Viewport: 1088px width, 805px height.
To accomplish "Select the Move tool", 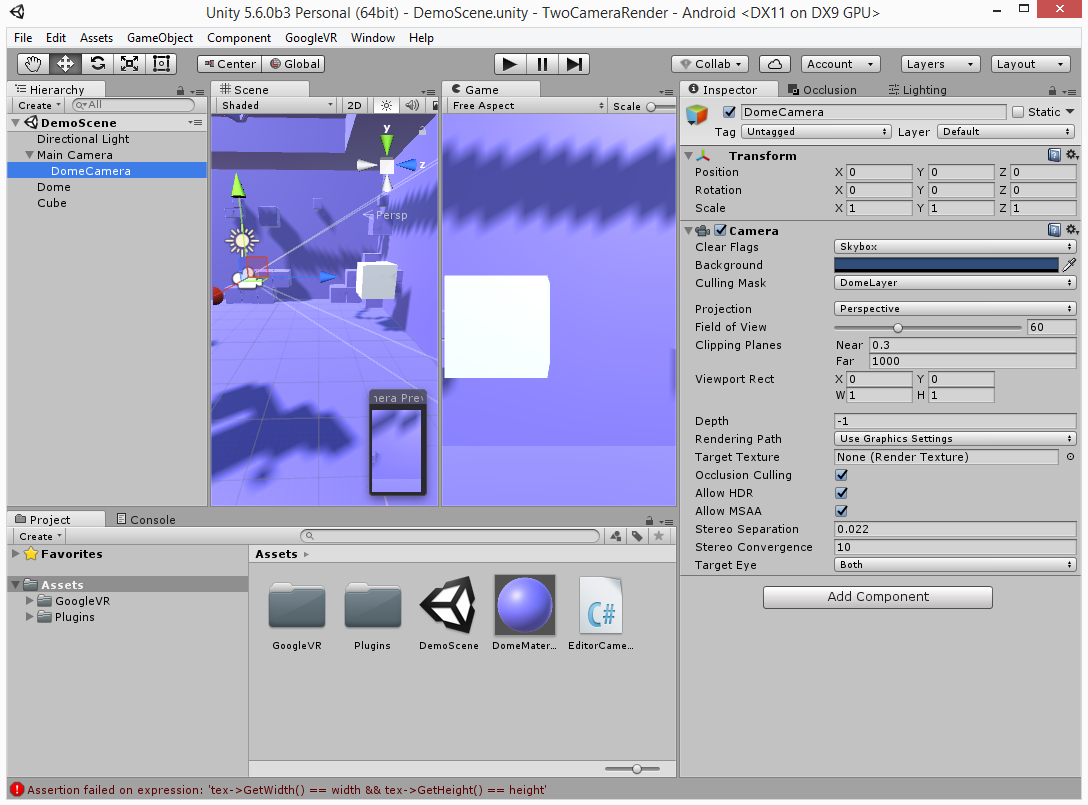I will click(65, 64).
